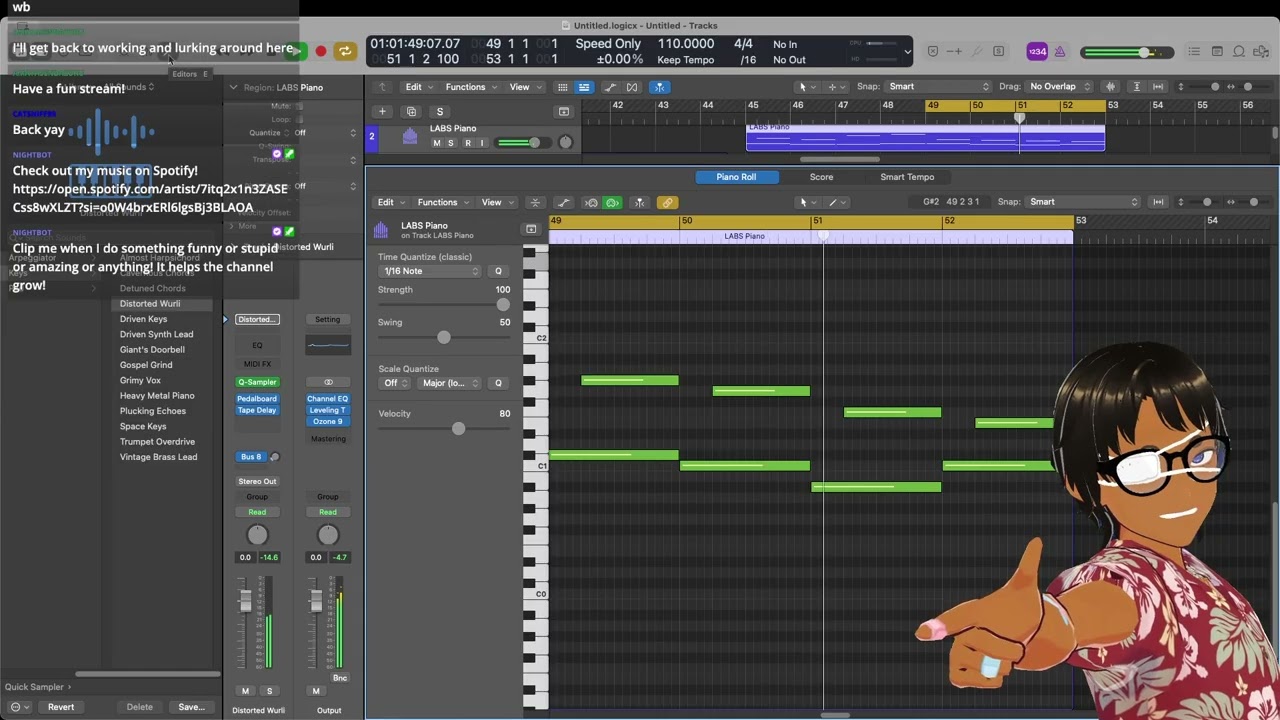1280x720 pixels.
Task: Open the control bar display mode dropdown
Action: tap(907, 52)
